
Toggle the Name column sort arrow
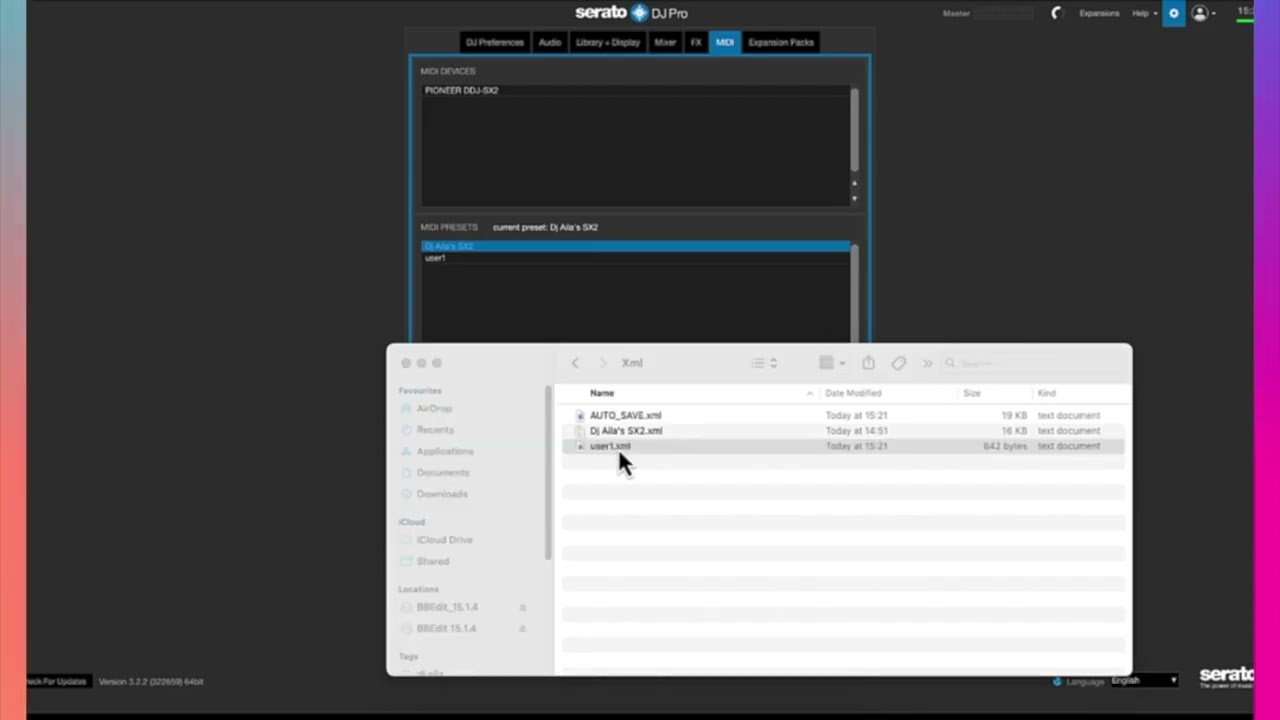pos(810,393)
